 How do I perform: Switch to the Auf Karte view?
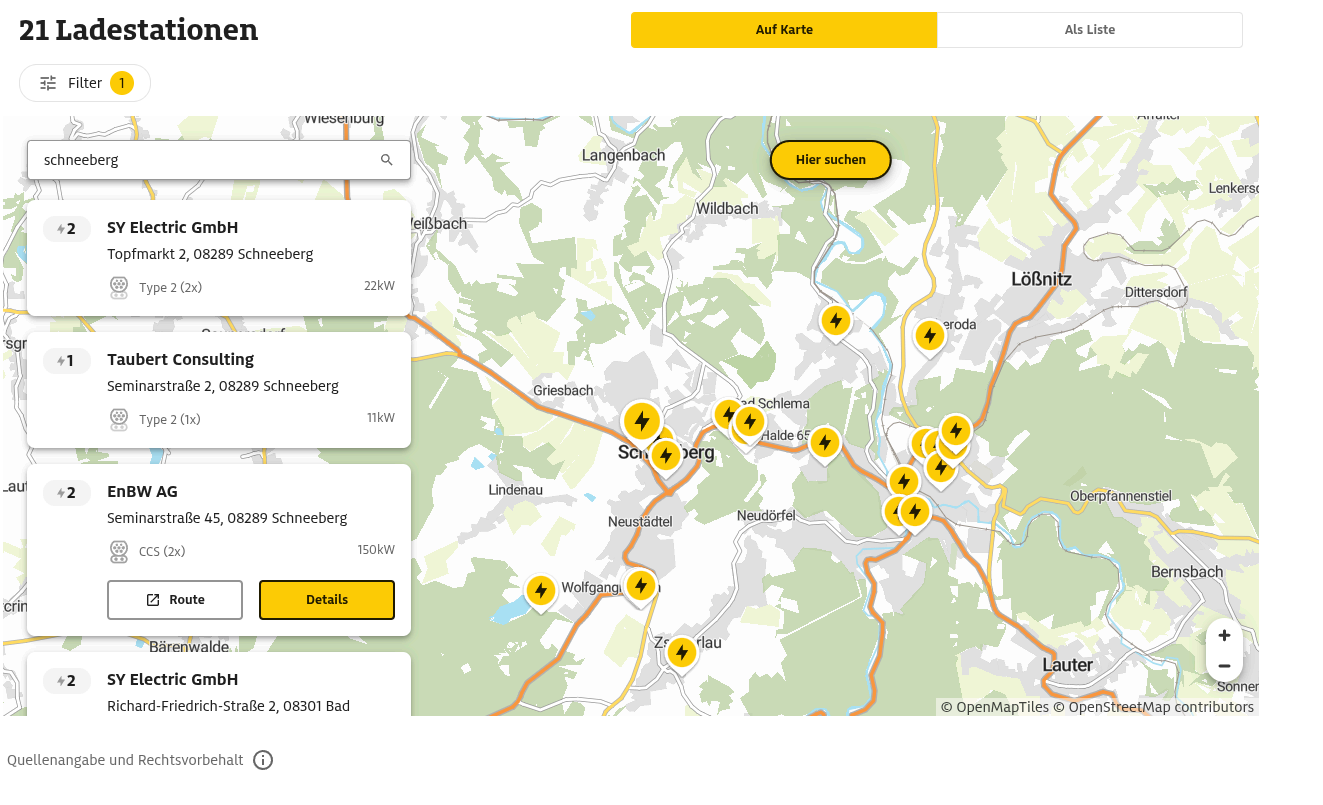784,30
